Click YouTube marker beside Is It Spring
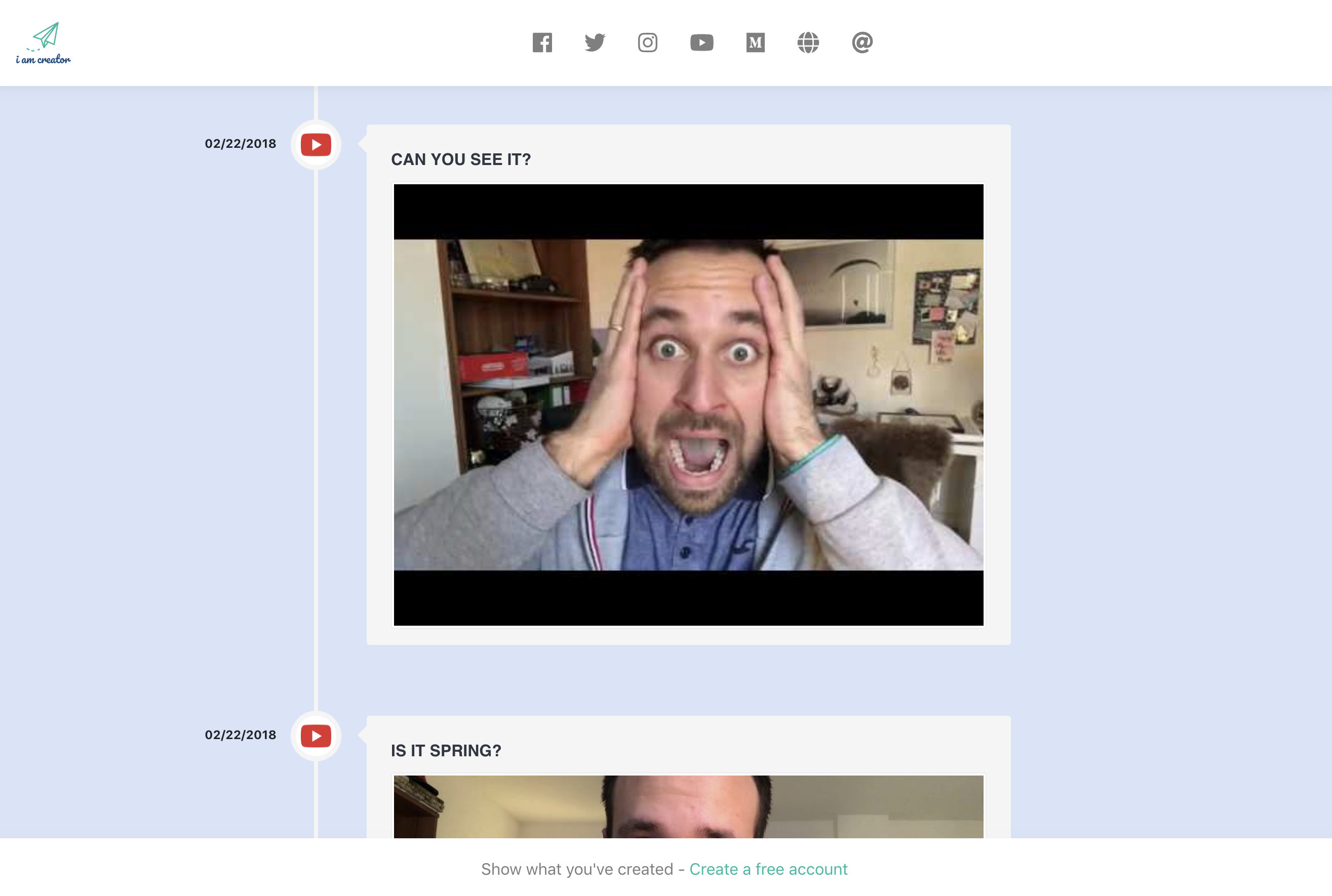 pos(316,736)
